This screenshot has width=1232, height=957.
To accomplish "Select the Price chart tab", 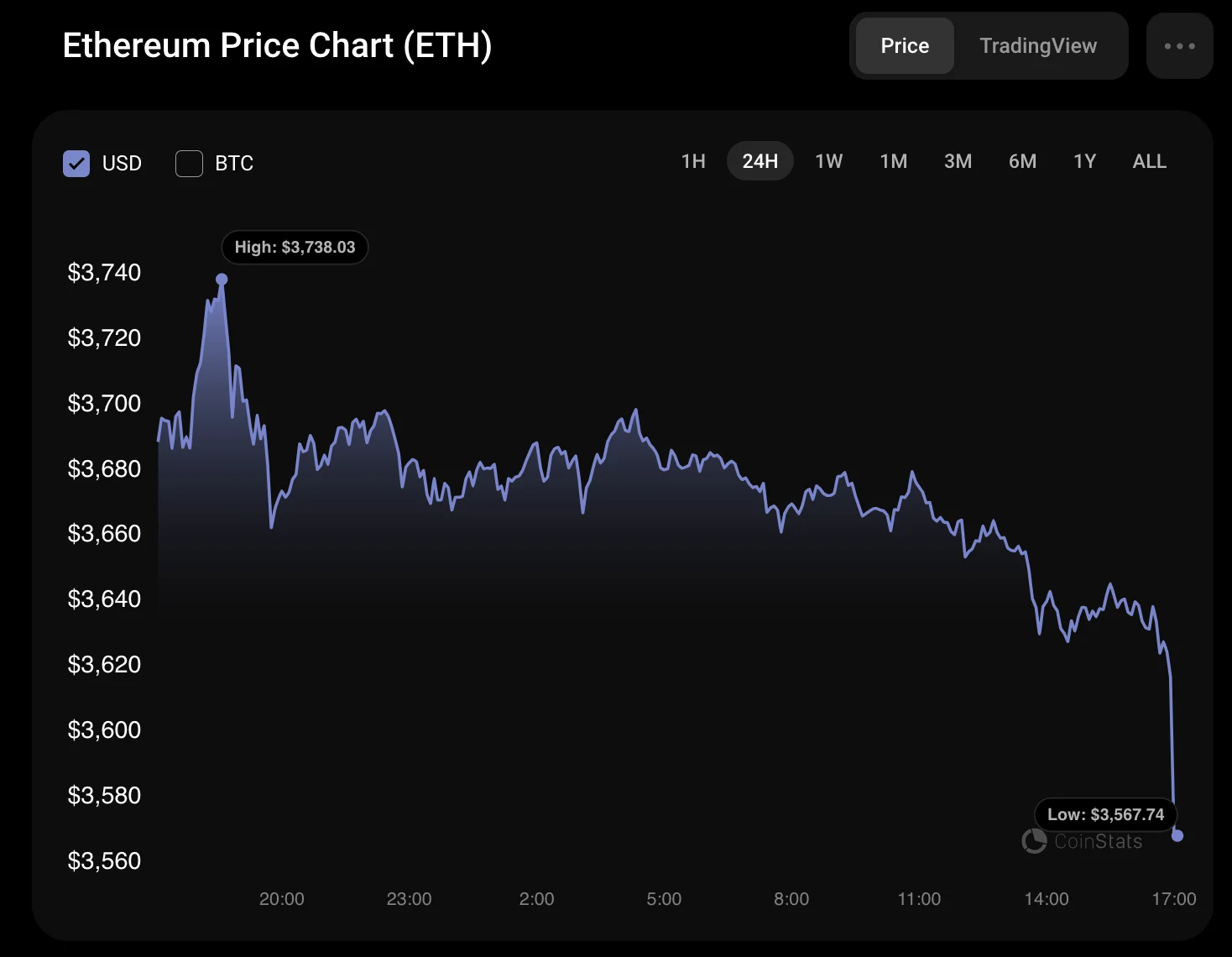I will click(x=905, y=46).
